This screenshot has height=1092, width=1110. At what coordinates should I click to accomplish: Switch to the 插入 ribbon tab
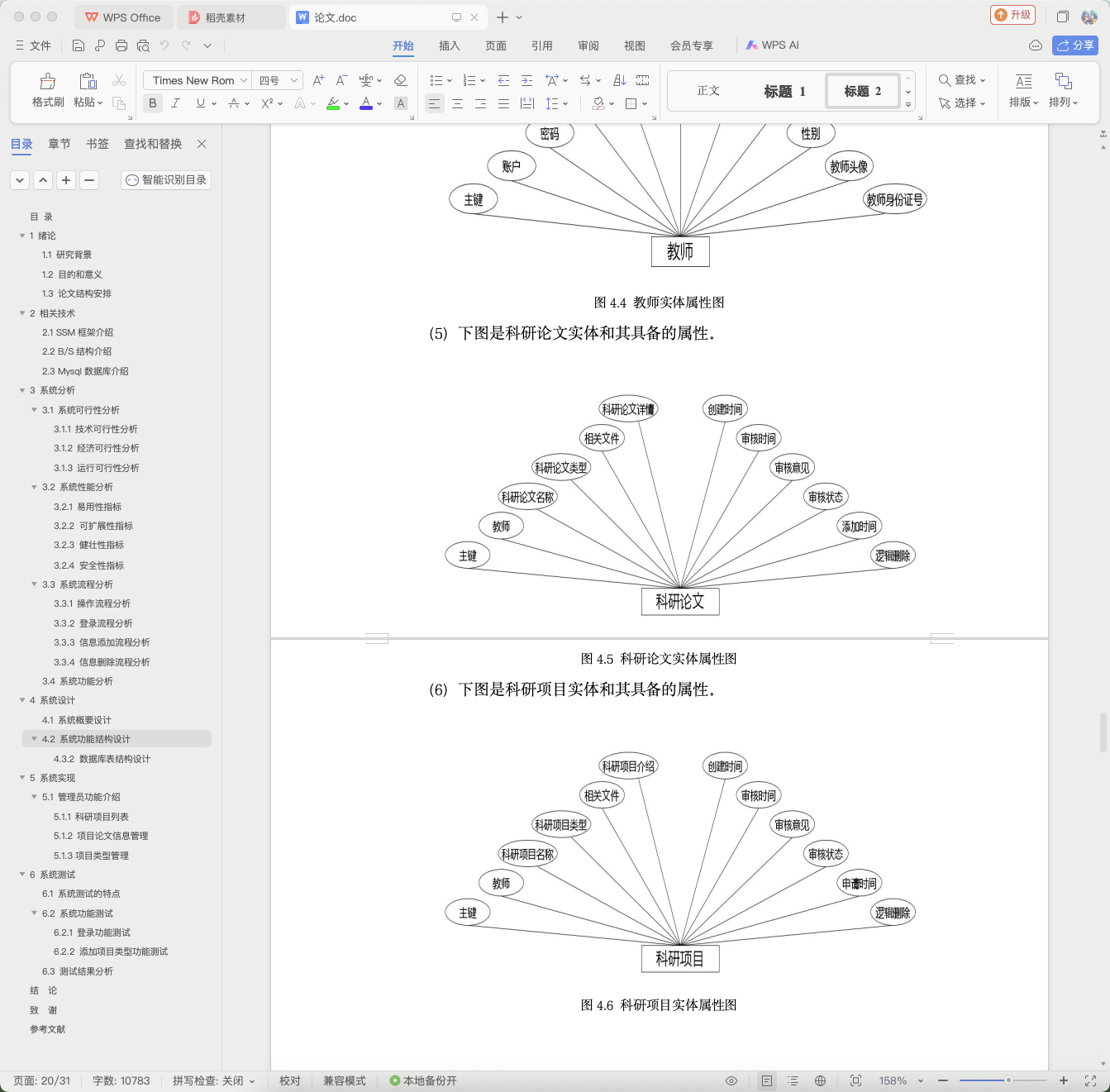pos(449,45)
